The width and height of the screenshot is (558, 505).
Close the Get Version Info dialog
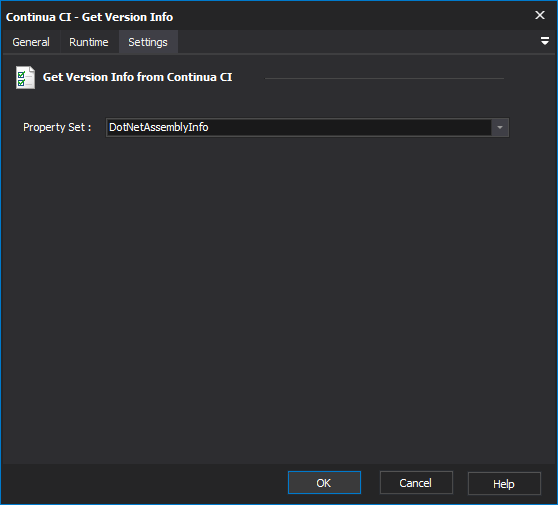pos(540,15)
